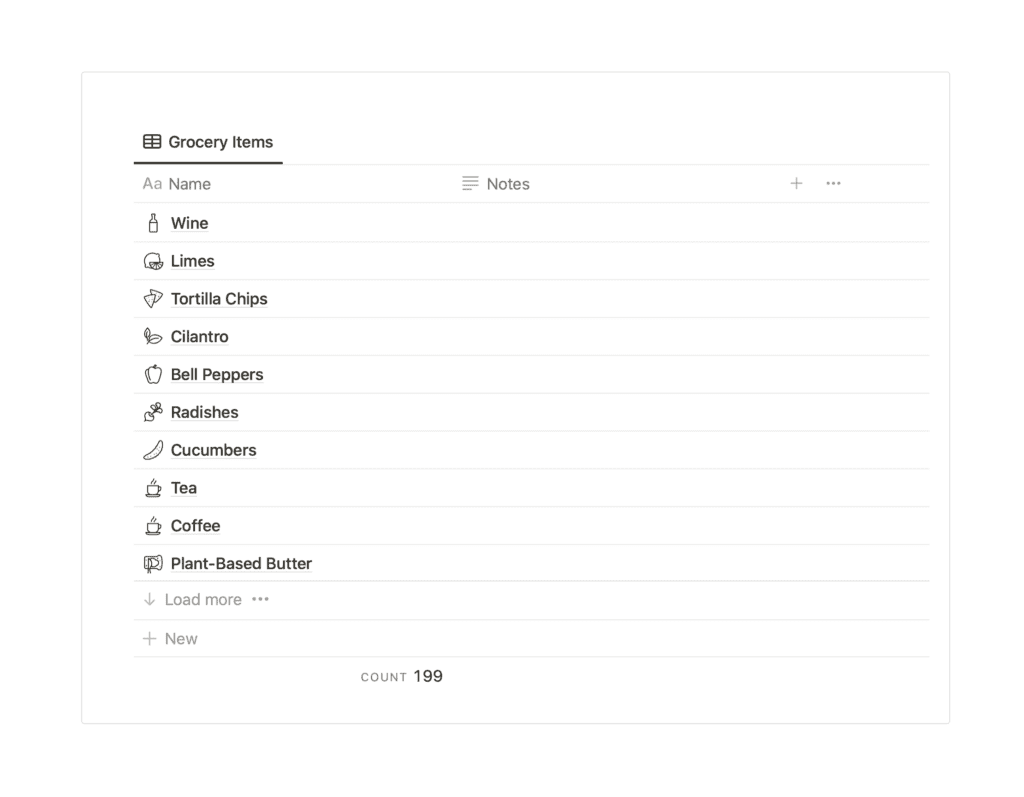Open the Load more options menu
This screenshot has height=797, width=1024.
[x=261, y=599]
